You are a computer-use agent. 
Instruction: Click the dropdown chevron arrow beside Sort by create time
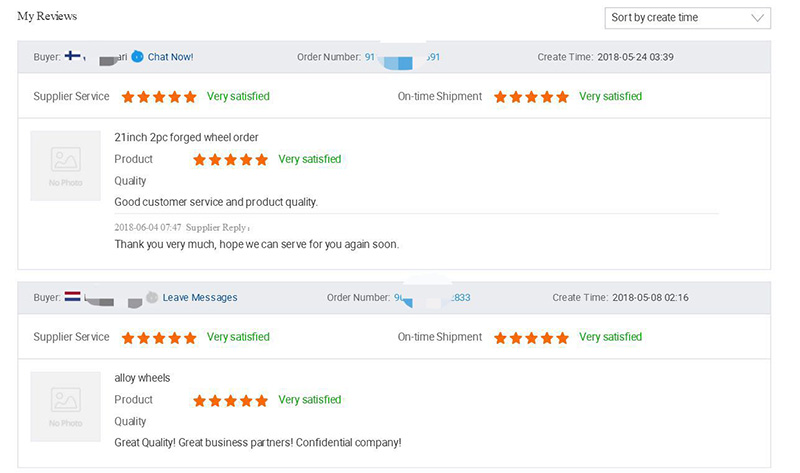758,18
